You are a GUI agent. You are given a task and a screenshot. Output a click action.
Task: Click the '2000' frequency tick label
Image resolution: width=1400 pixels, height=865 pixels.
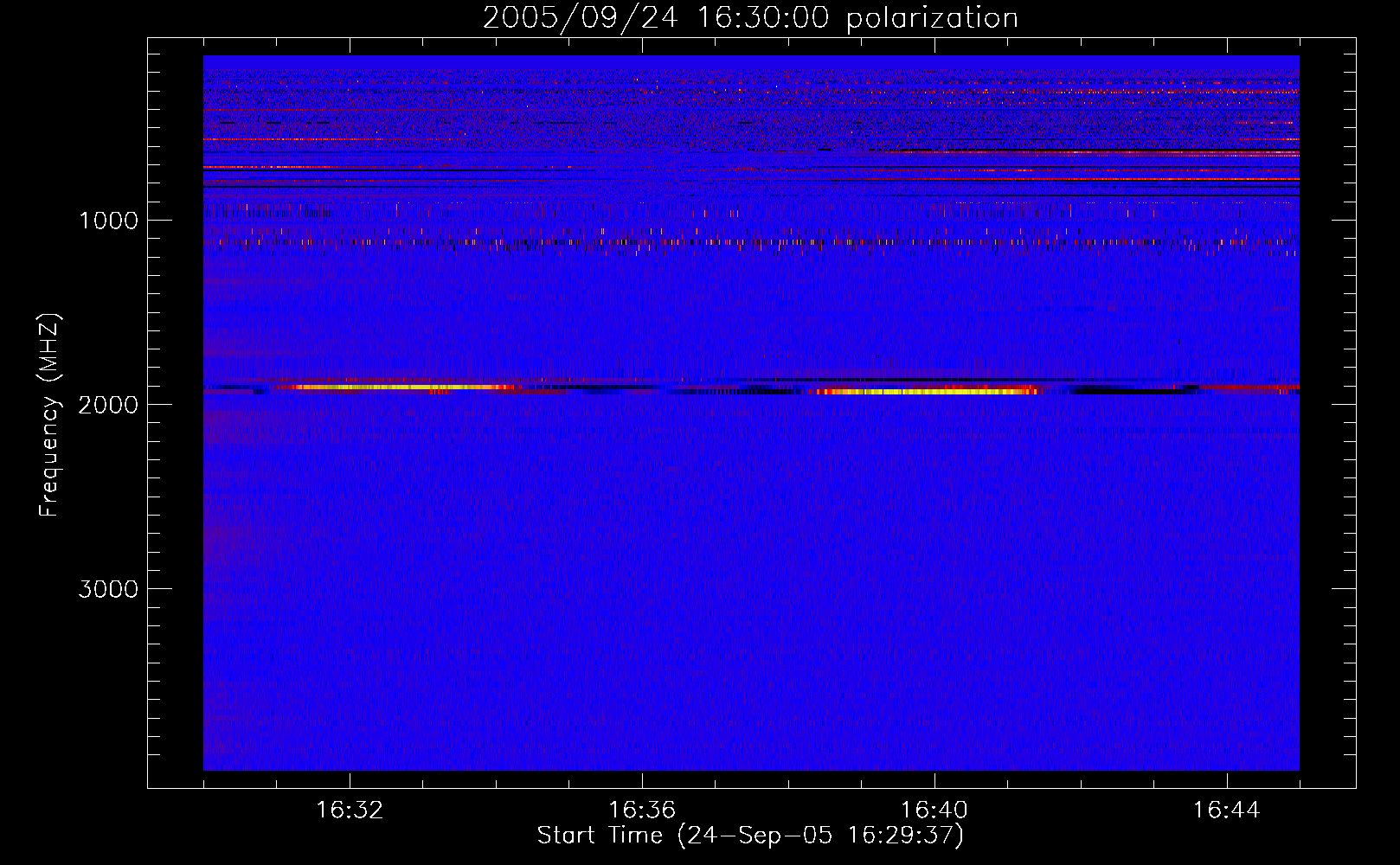click(108, 405)
